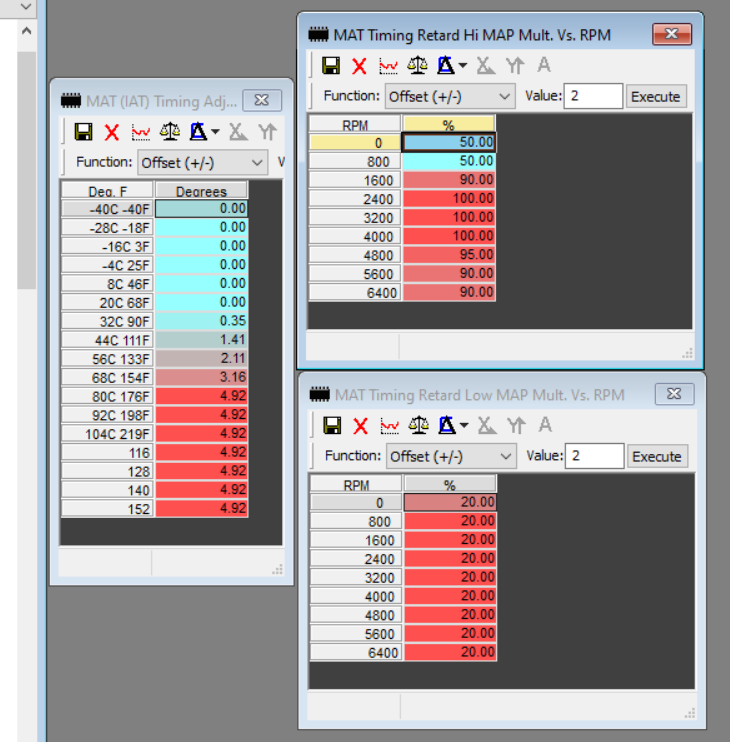
Task: Click fill tool icon in Hi MAP window
Action: tap(446, 66)
